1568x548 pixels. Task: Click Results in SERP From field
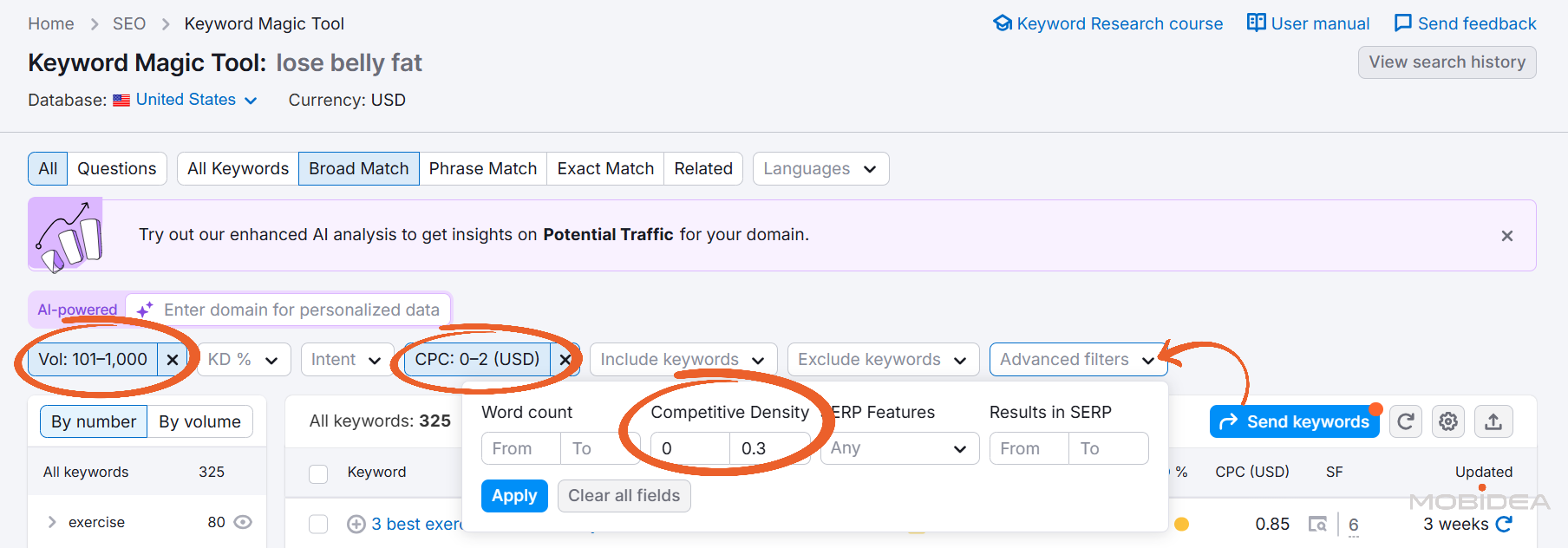point(1029,448)
